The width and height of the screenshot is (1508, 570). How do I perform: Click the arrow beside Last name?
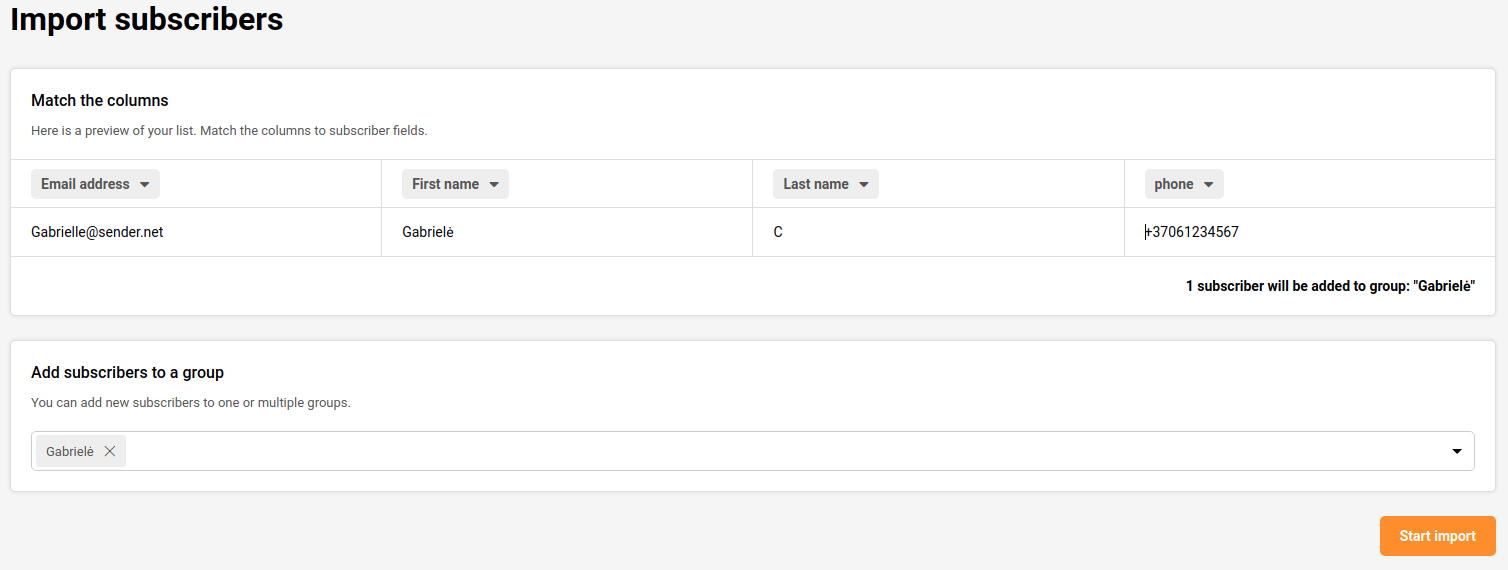(x=864, y=185)
